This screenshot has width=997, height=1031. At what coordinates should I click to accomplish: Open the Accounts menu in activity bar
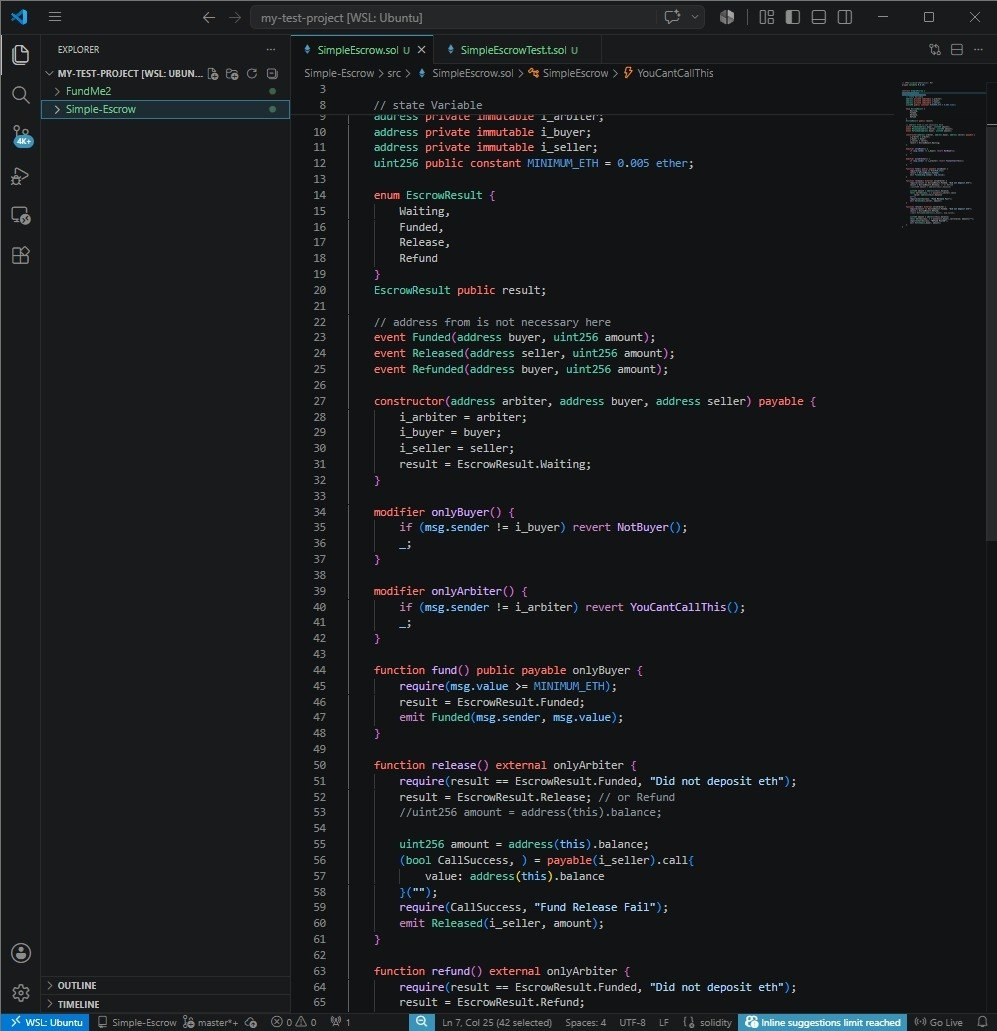[20, 953]
